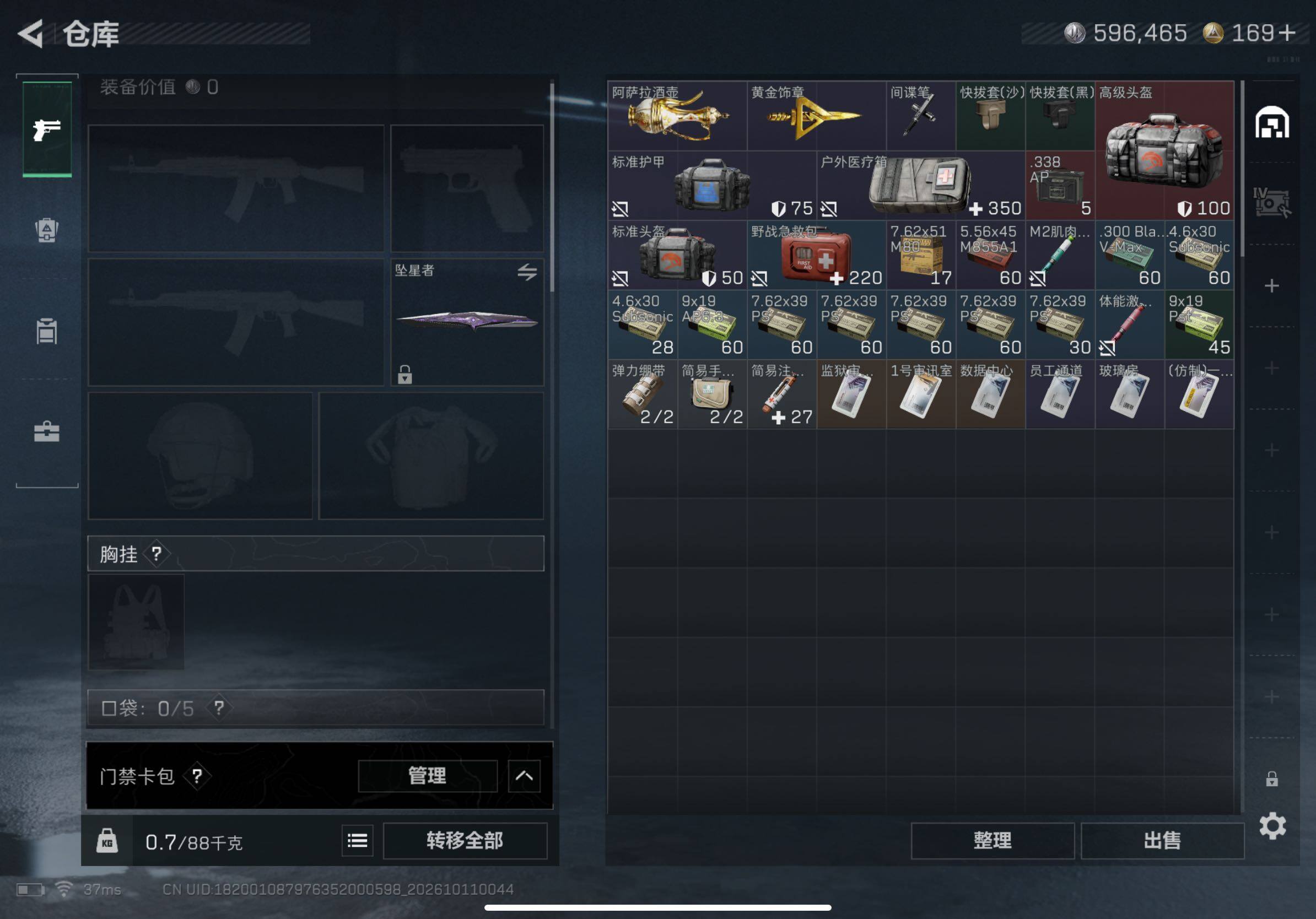Image resolution: width=1316 pixels, height=919 pixels.
Task: Click the 596,465 currency coin icon
Action: tap(1075, 33)
